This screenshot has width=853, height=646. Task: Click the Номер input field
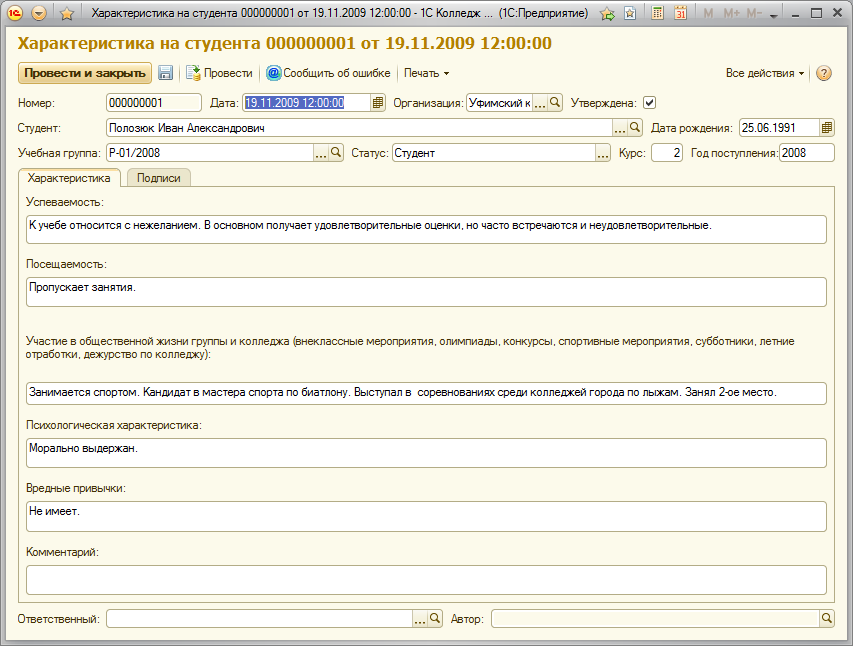[x=154, y=103]
